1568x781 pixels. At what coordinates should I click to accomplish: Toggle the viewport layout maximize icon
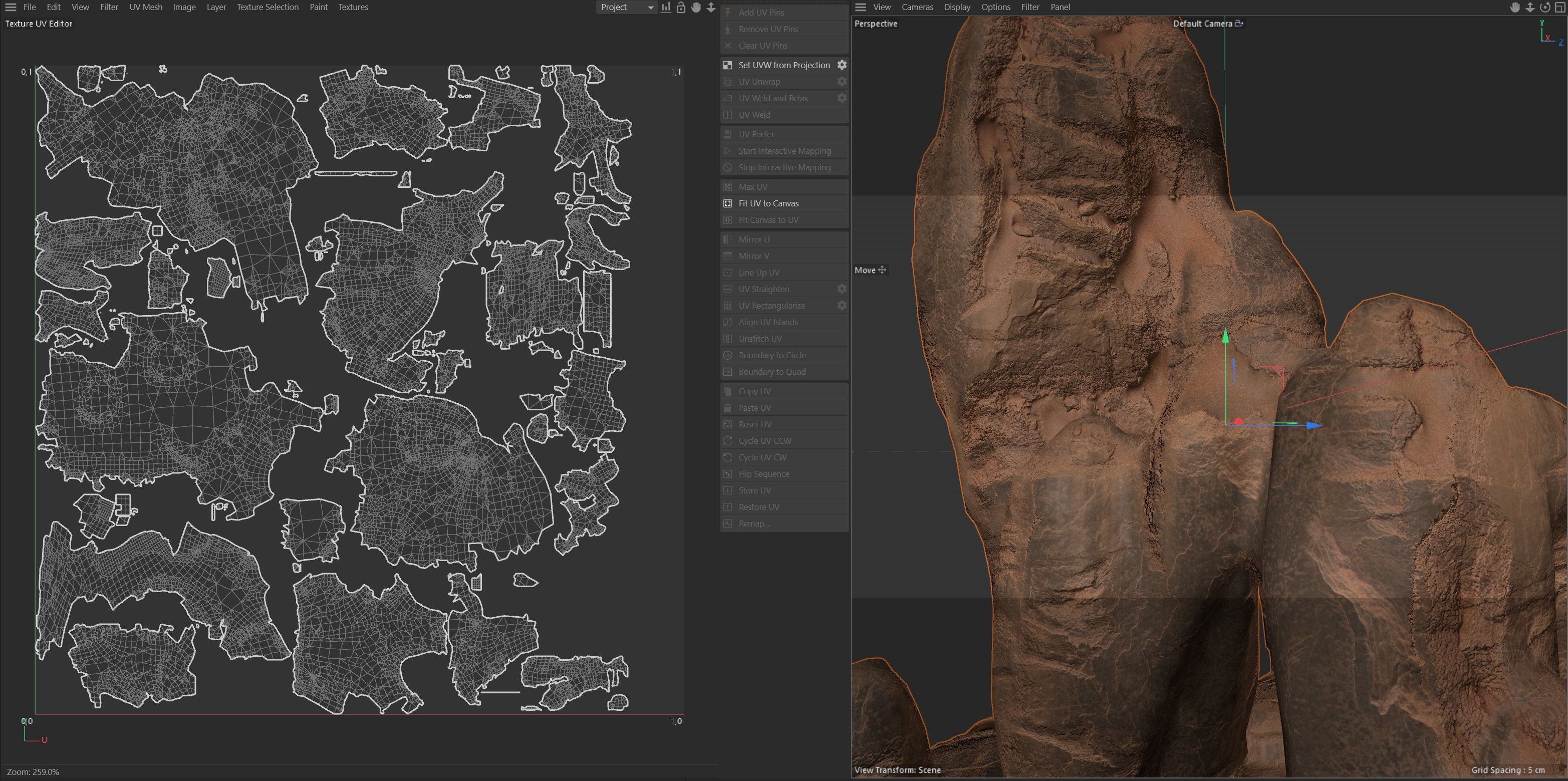[1560, 8]
